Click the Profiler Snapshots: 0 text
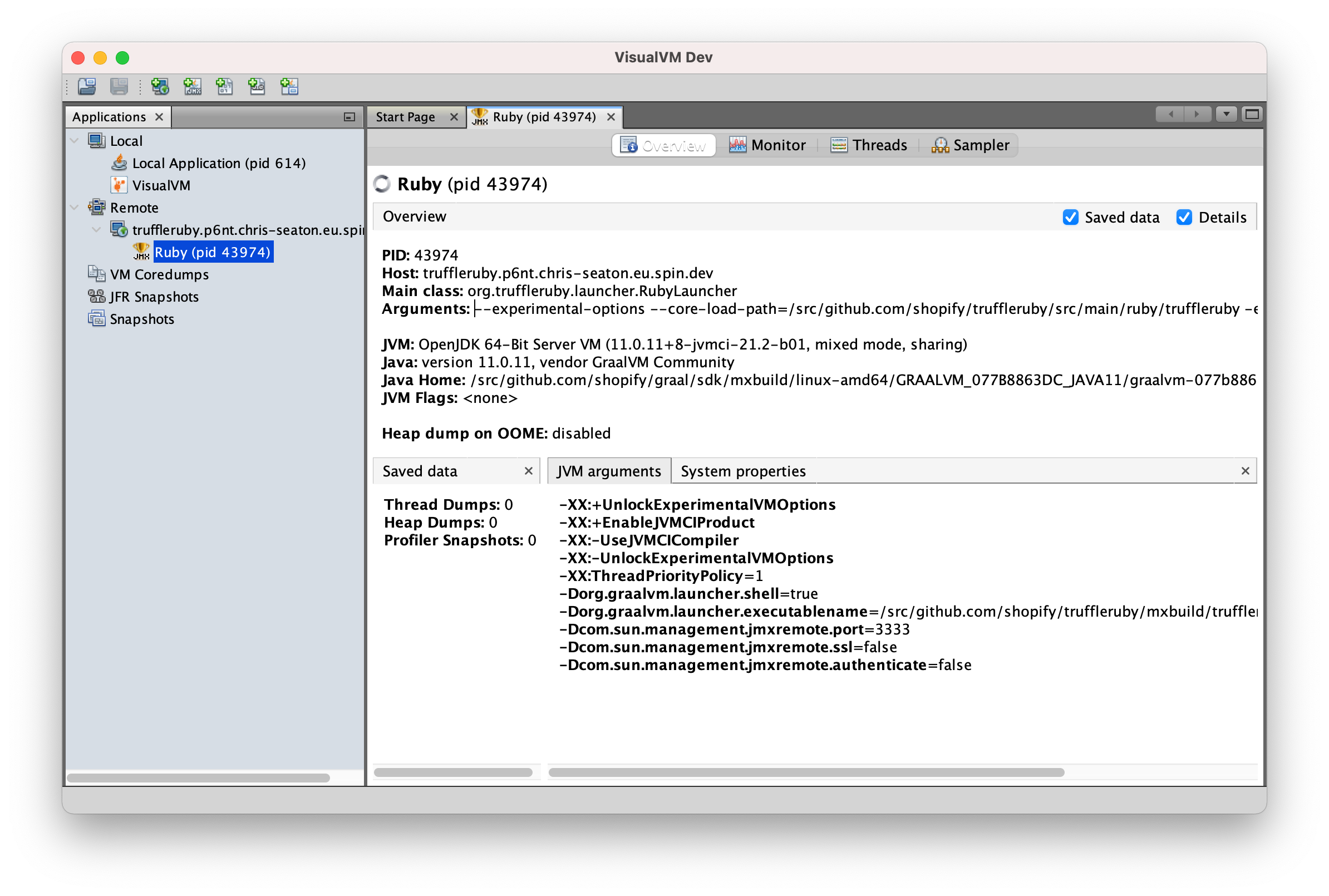Screen dimensions: 1329x896 pyautogui.click(x=460, y=540)
